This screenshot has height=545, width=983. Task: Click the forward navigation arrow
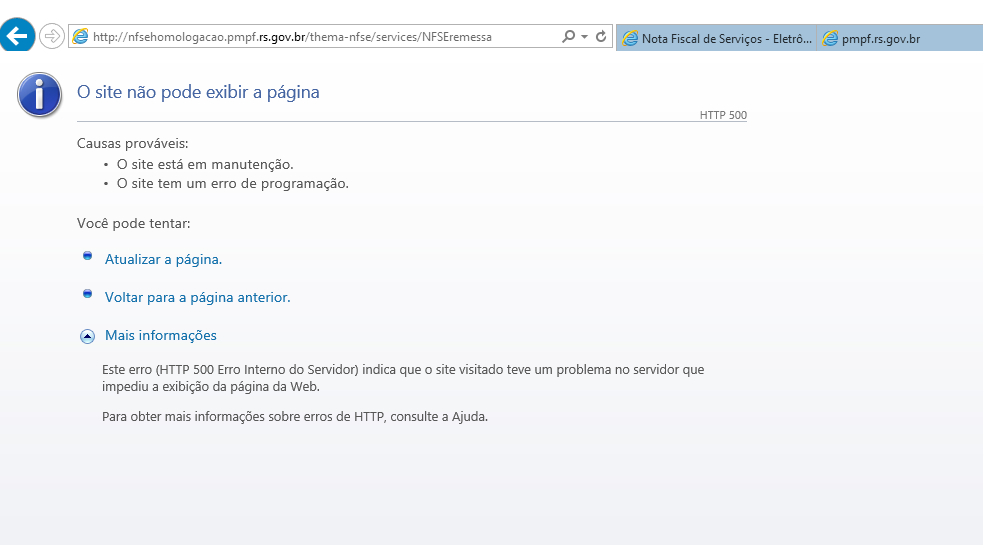point(51,36)
